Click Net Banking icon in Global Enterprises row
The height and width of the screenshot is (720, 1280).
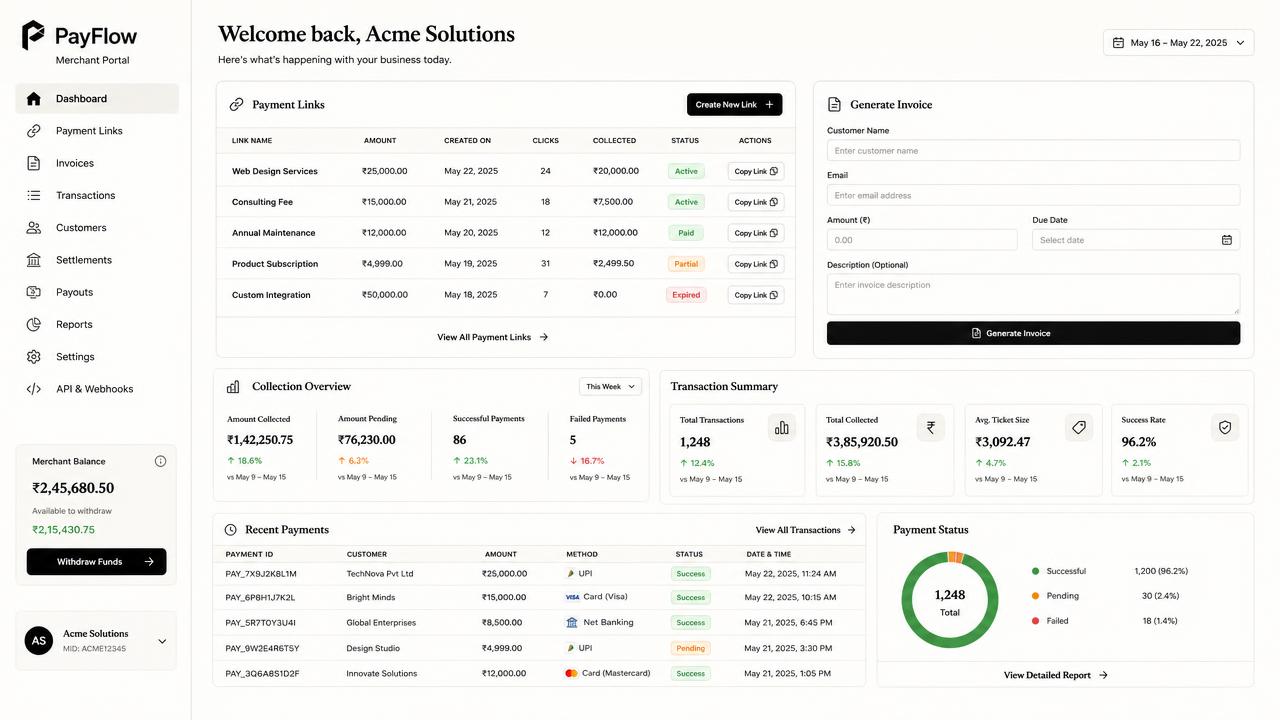[x=572, y=622]
